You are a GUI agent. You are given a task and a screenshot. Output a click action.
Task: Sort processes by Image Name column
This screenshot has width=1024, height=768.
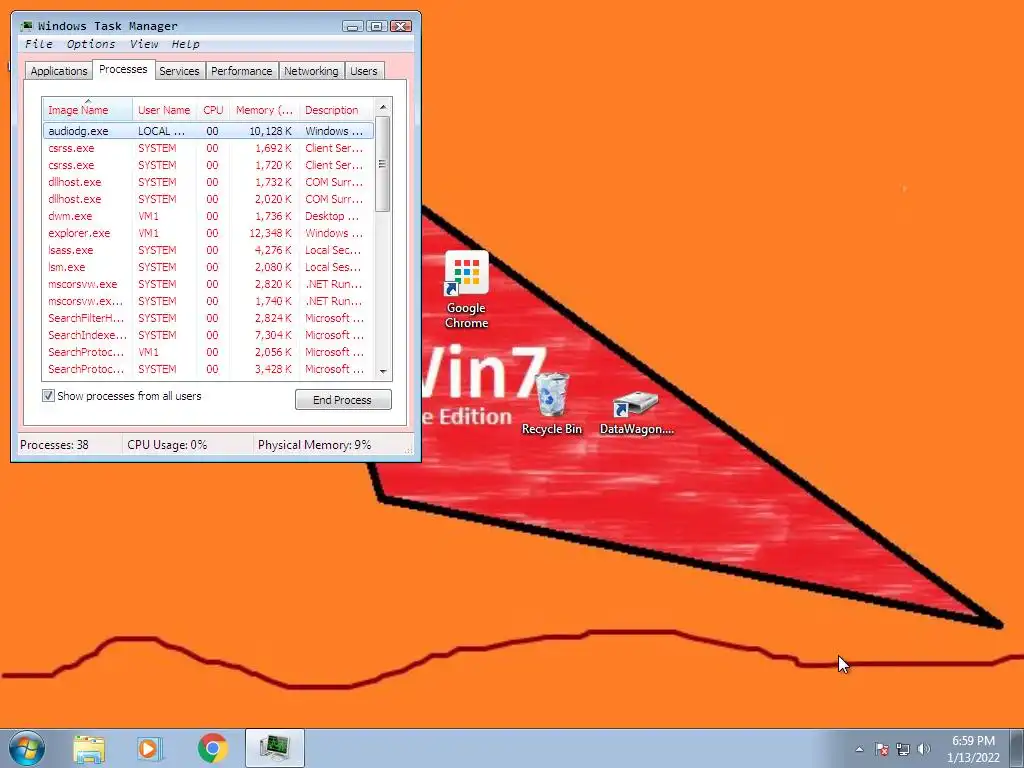tap(88, 110)
